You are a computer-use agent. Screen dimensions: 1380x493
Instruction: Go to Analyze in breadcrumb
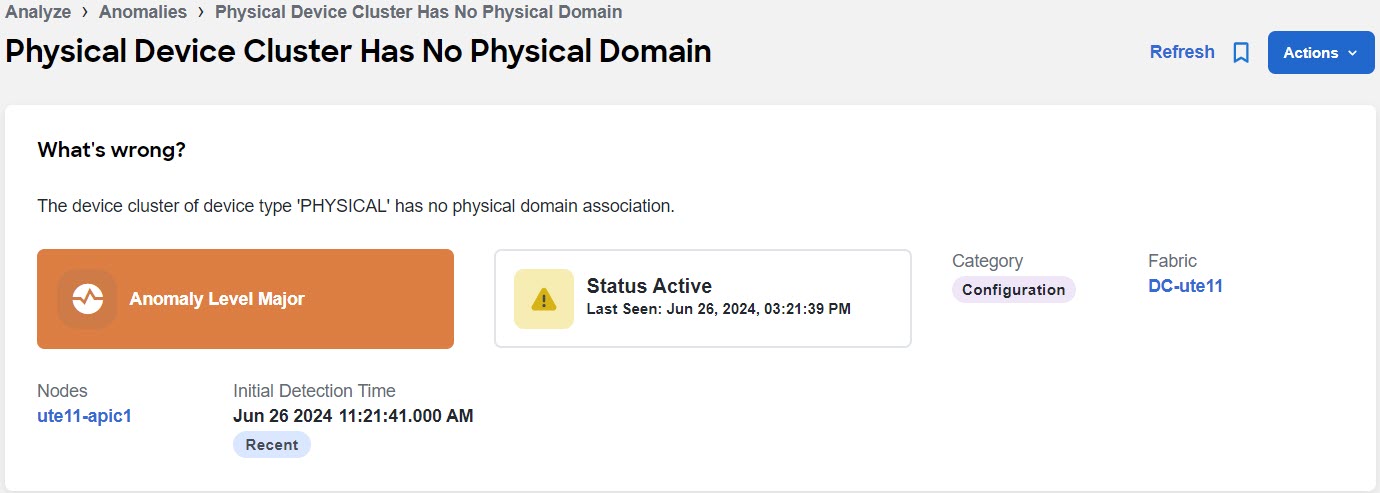(x=38, y=12)
